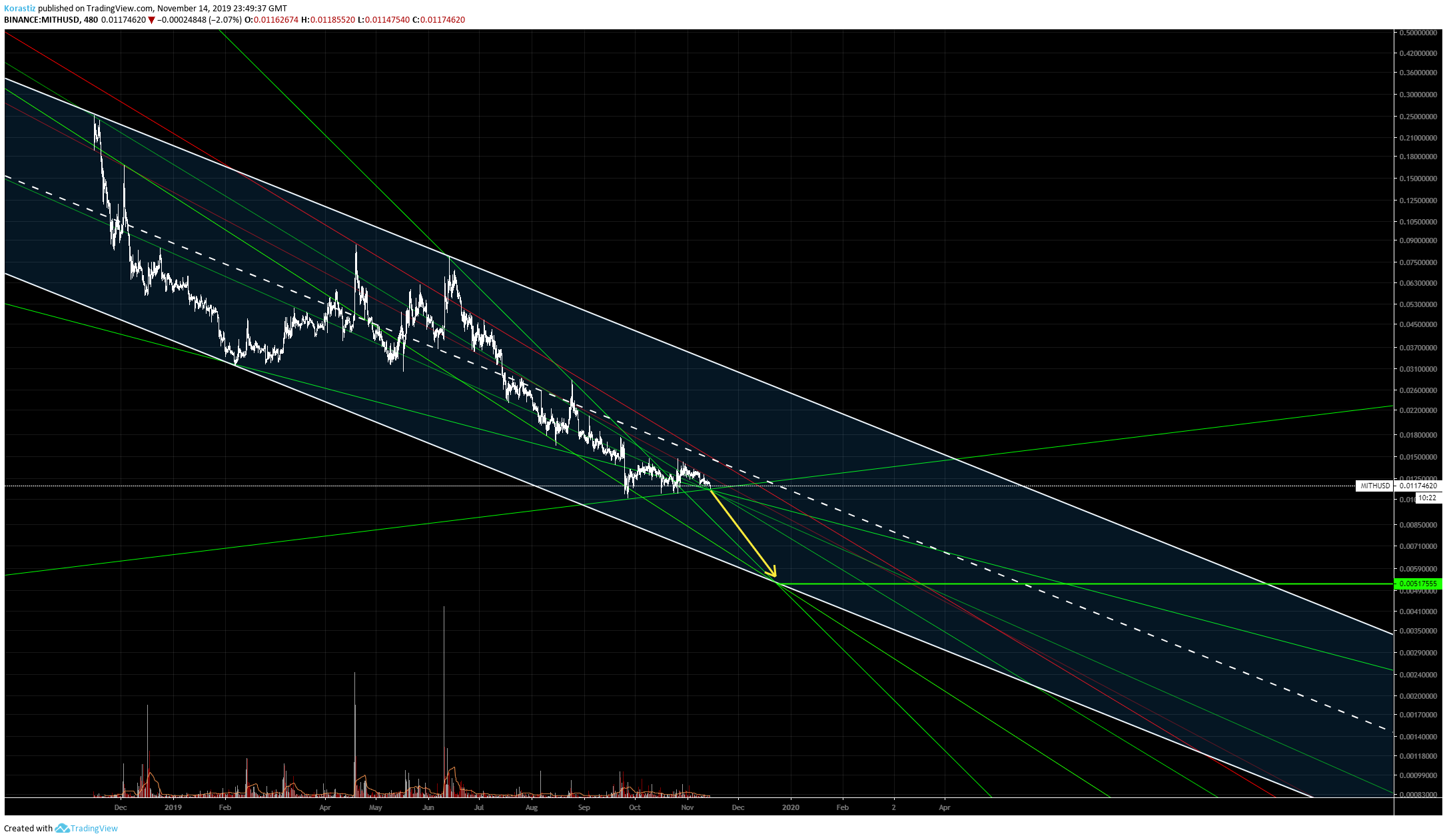Click the 0.00140000 price axis label
Screen dimensions: 1447x840
[x=1418, y=737]
